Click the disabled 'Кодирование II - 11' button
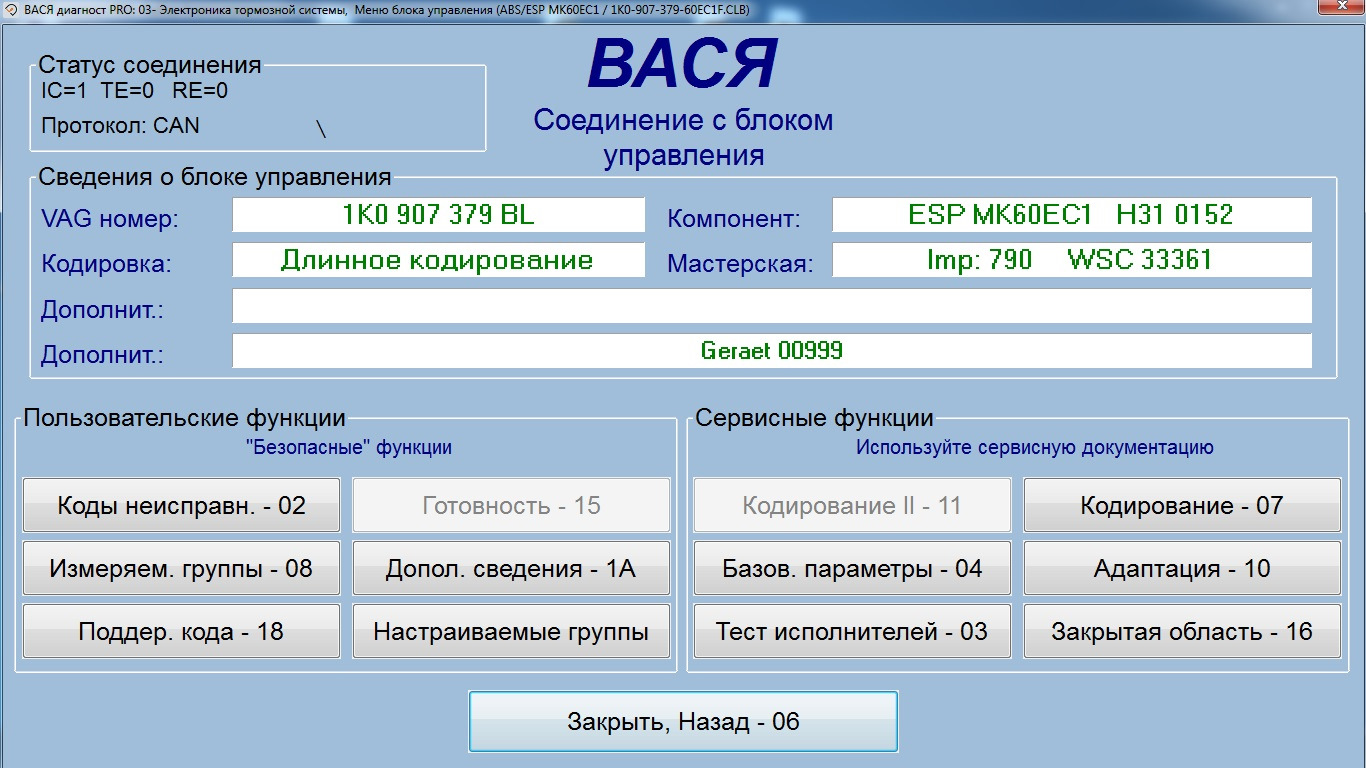 (x=852, y=505)
